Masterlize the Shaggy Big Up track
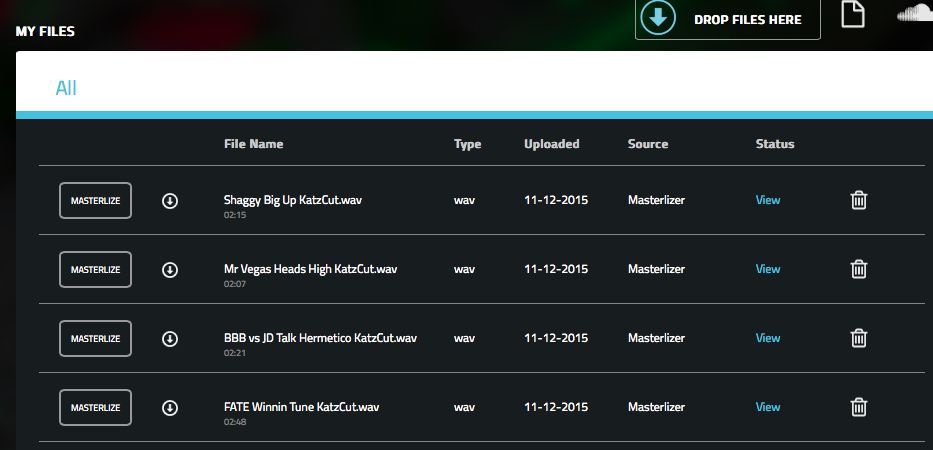 tap(95, 201)
